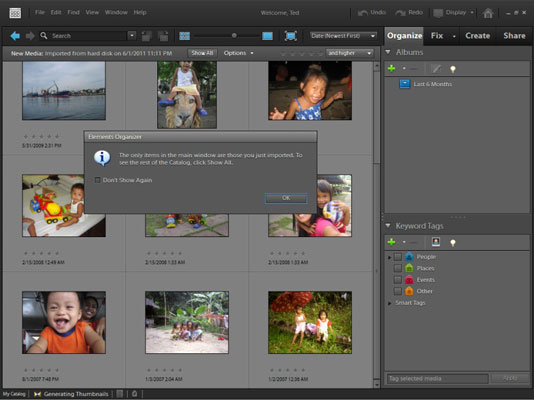Click the single photo view icon

(x=267, y=36)
